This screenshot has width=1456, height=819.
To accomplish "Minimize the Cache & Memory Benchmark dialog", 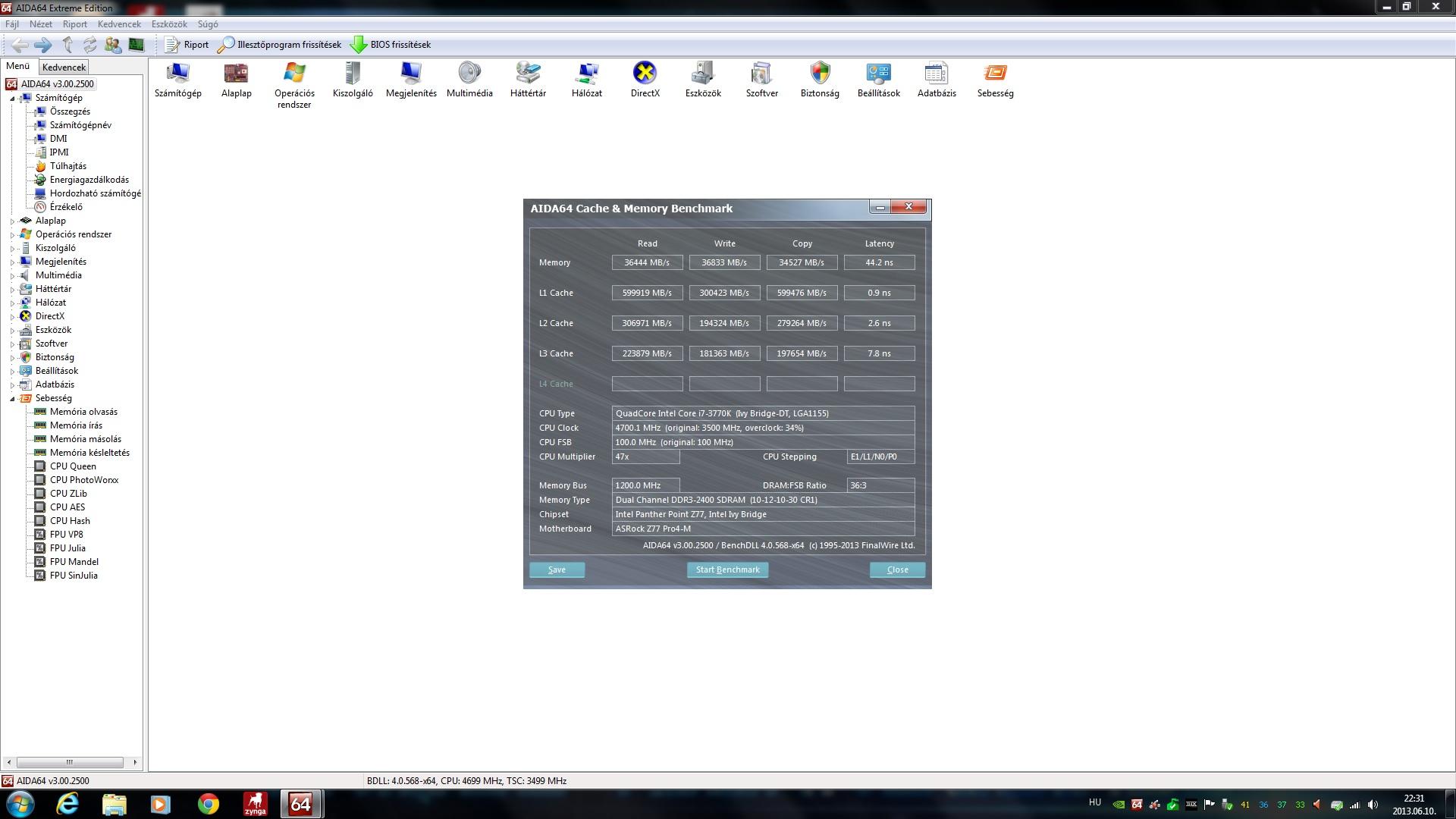I will click(x=880, y=207).
